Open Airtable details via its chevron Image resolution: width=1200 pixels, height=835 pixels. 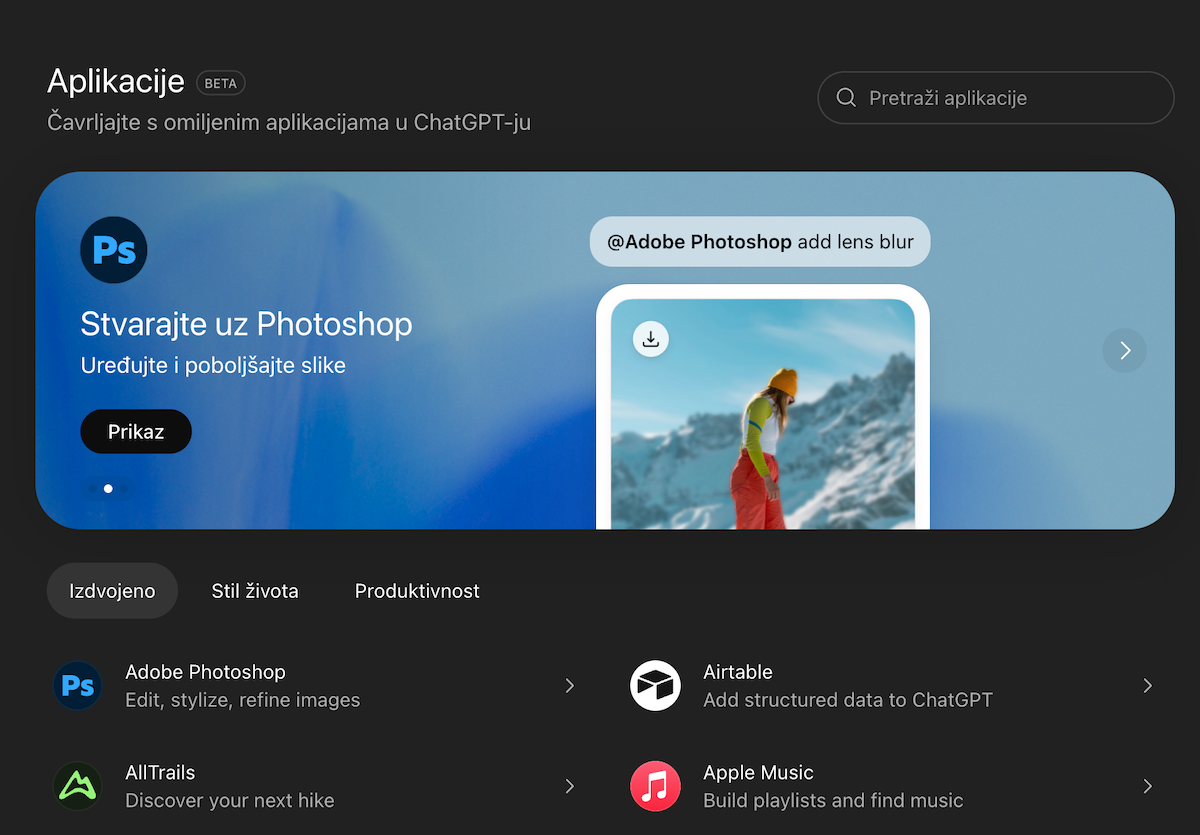[x=1147, y=686]
